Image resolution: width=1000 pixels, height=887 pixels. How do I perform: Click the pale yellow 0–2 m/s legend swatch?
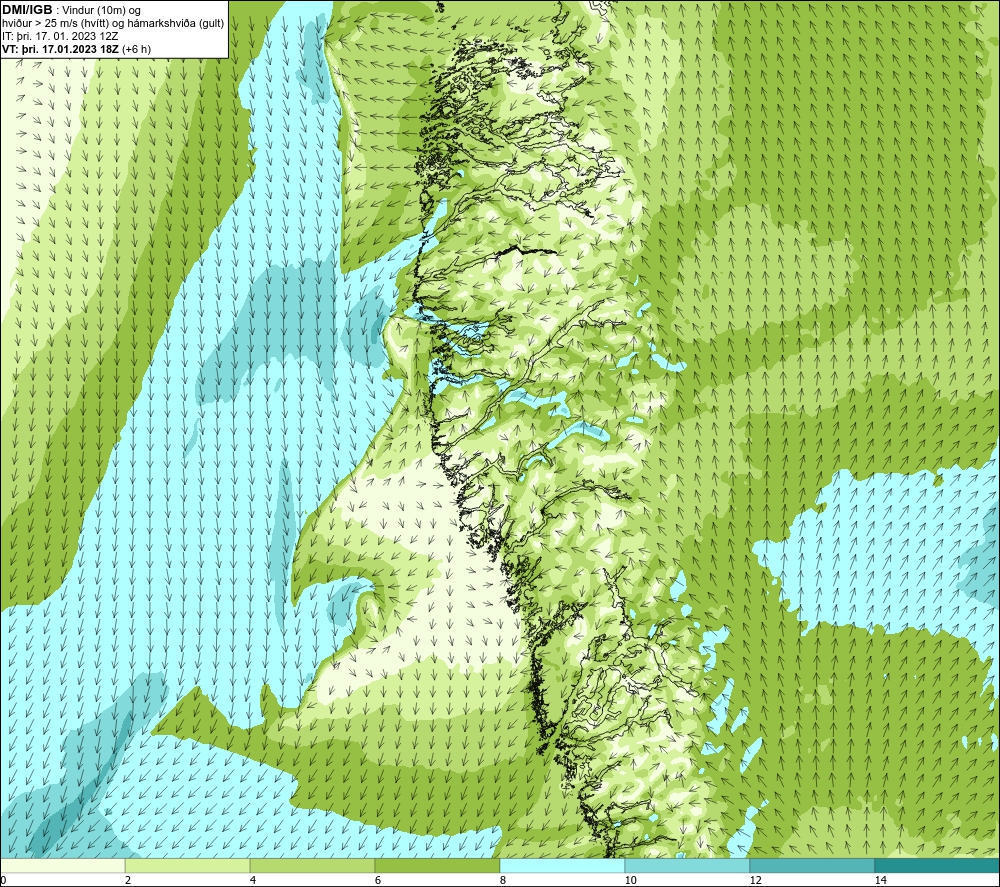(62, 865)
